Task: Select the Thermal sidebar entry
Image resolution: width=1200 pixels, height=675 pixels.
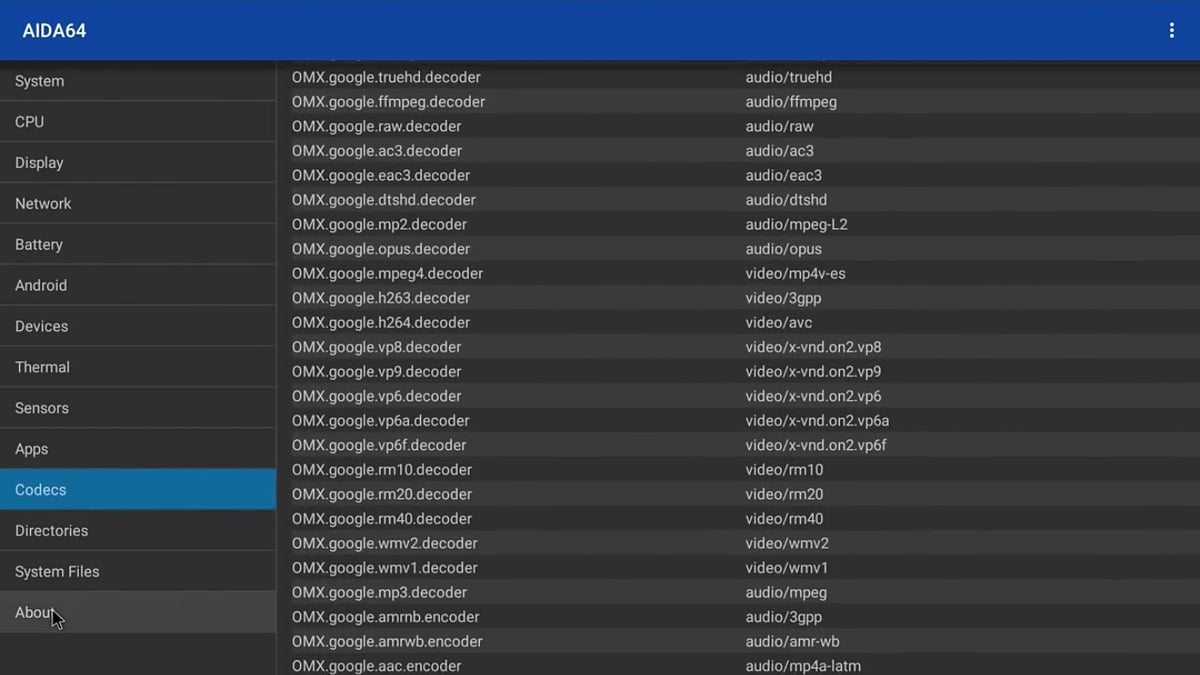Action: point(138,368)
